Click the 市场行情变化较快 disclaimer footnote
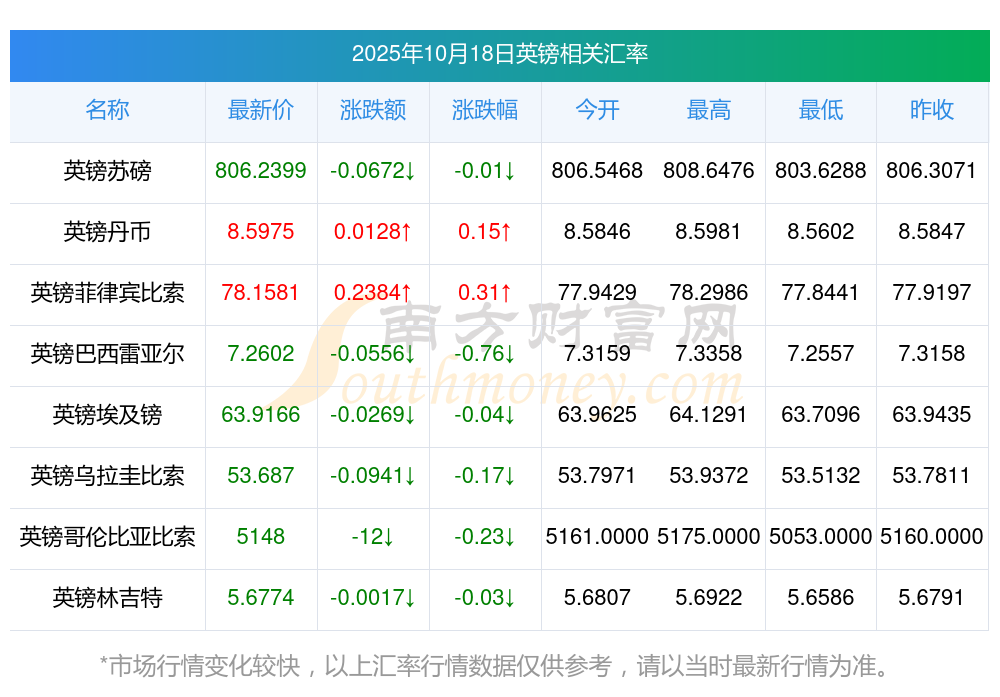1000x697 pixels. [x=495, y=666]
